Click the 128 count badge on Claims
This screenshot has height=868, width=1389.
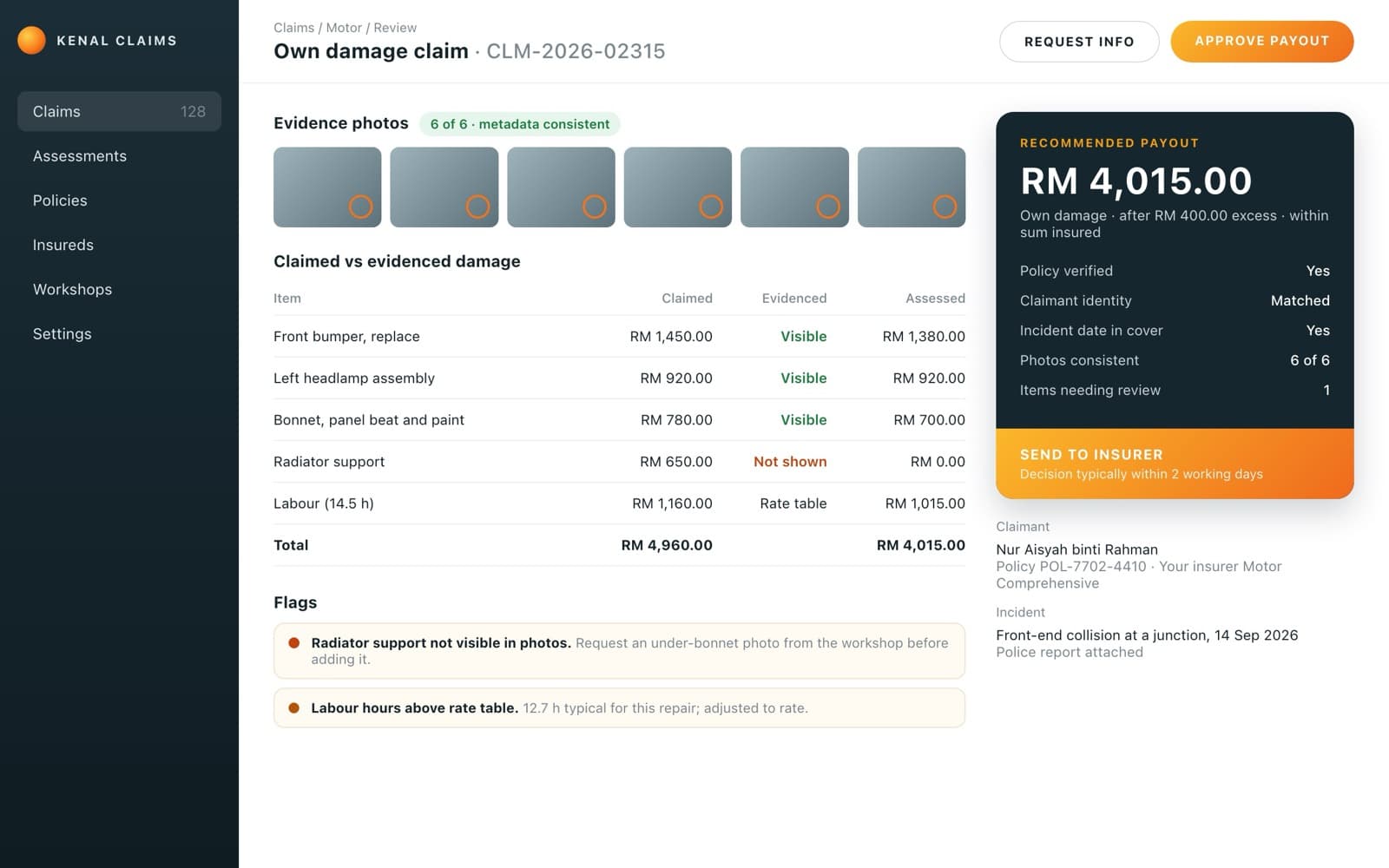[193, 111]
